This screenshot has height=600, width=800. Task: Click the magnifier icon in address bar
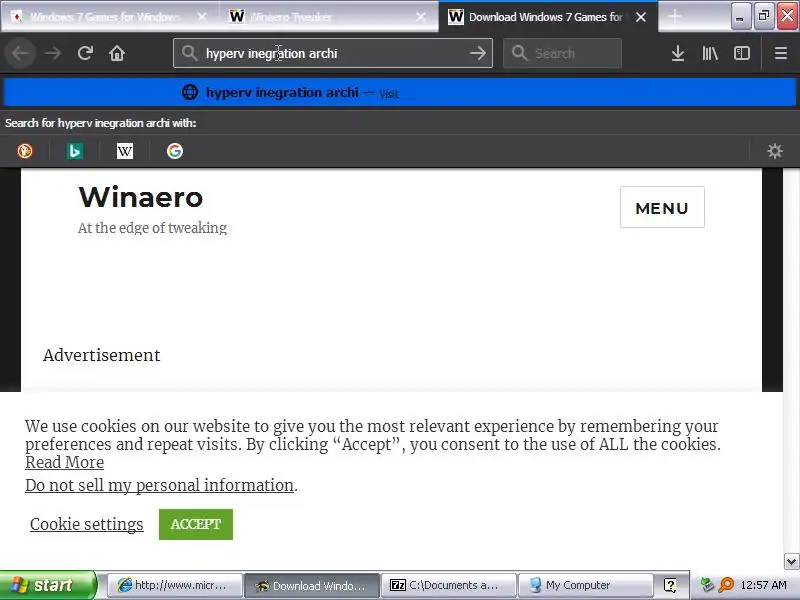(x=189, y=53)
